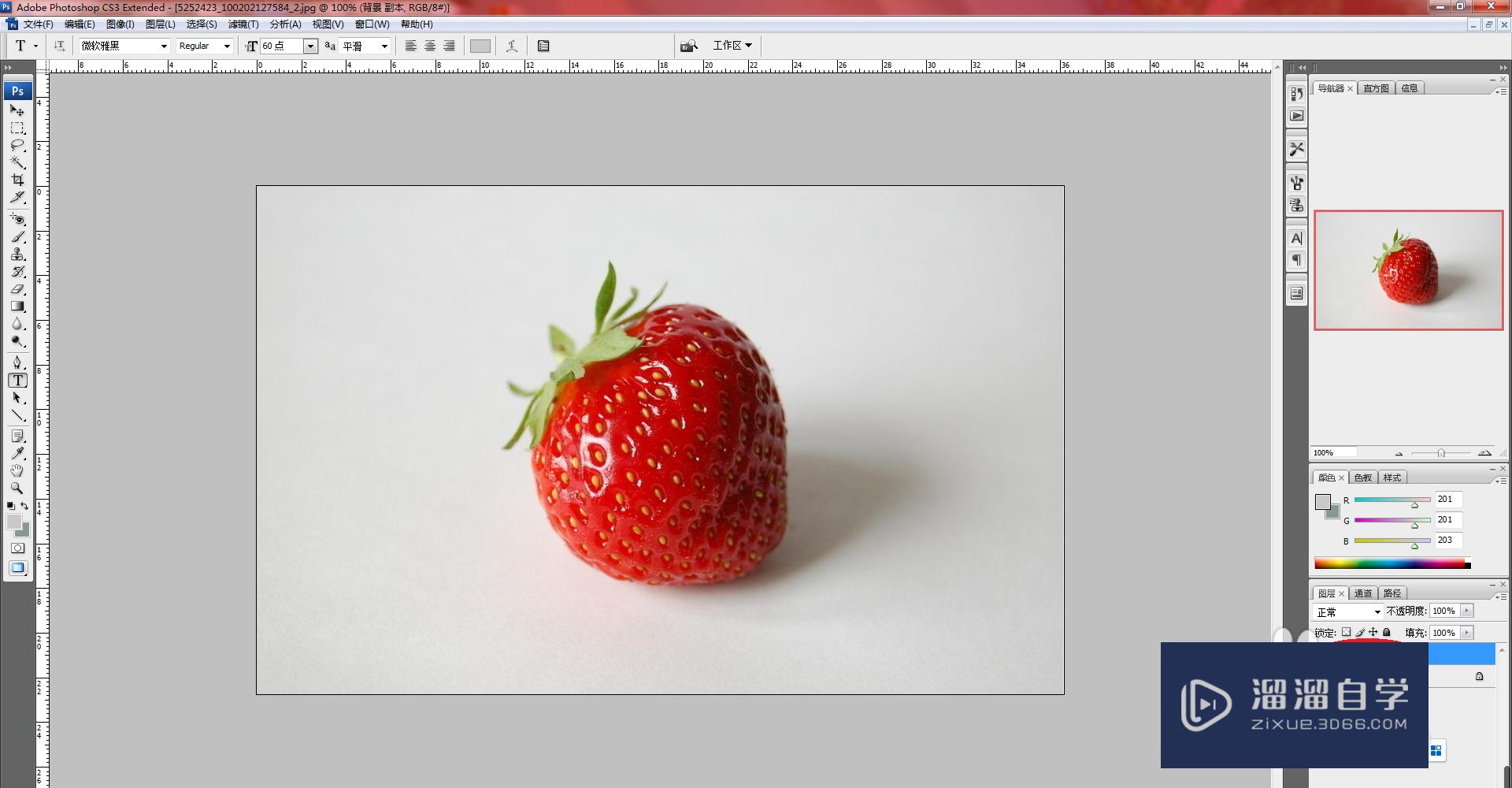Click the R channel color slider
Screen dimensions: 1512x788
click(1392, 500)
